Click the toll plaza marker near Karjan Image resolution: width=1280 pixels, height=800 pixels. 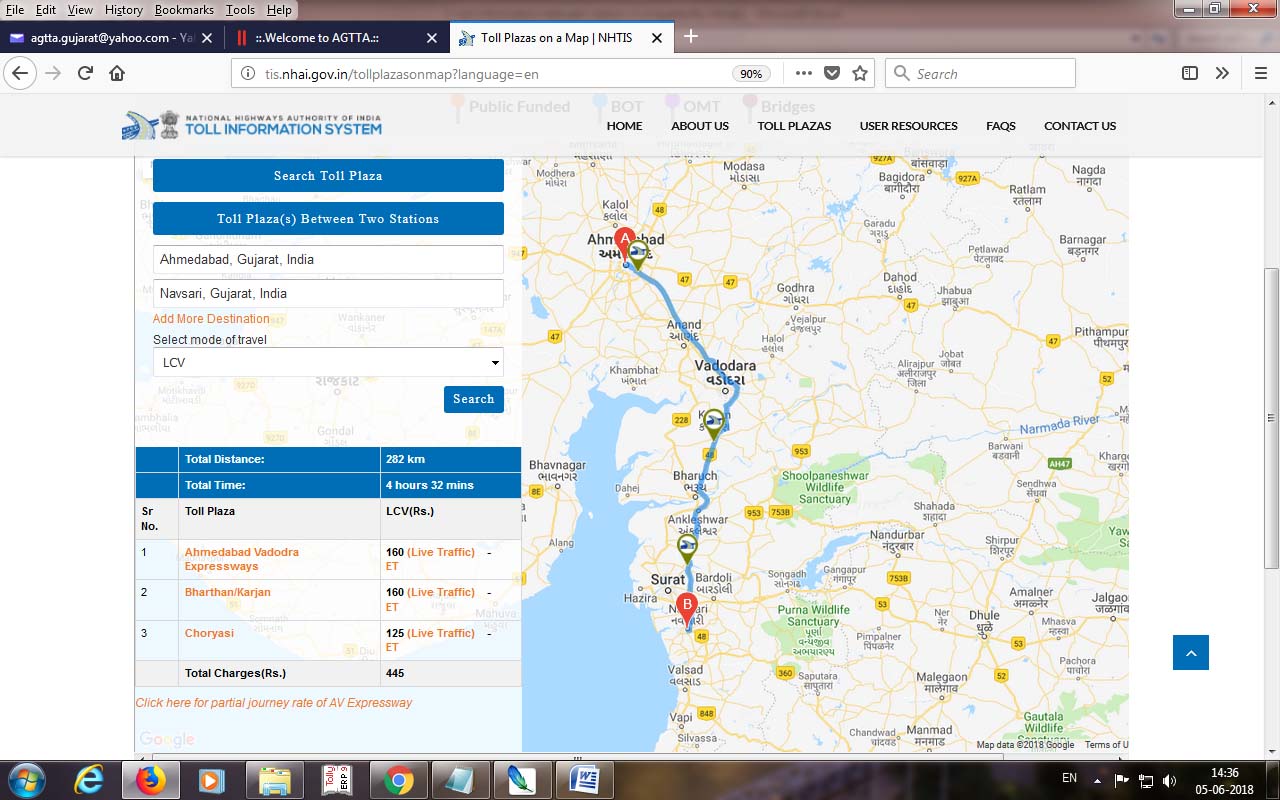tap(713, 422)
